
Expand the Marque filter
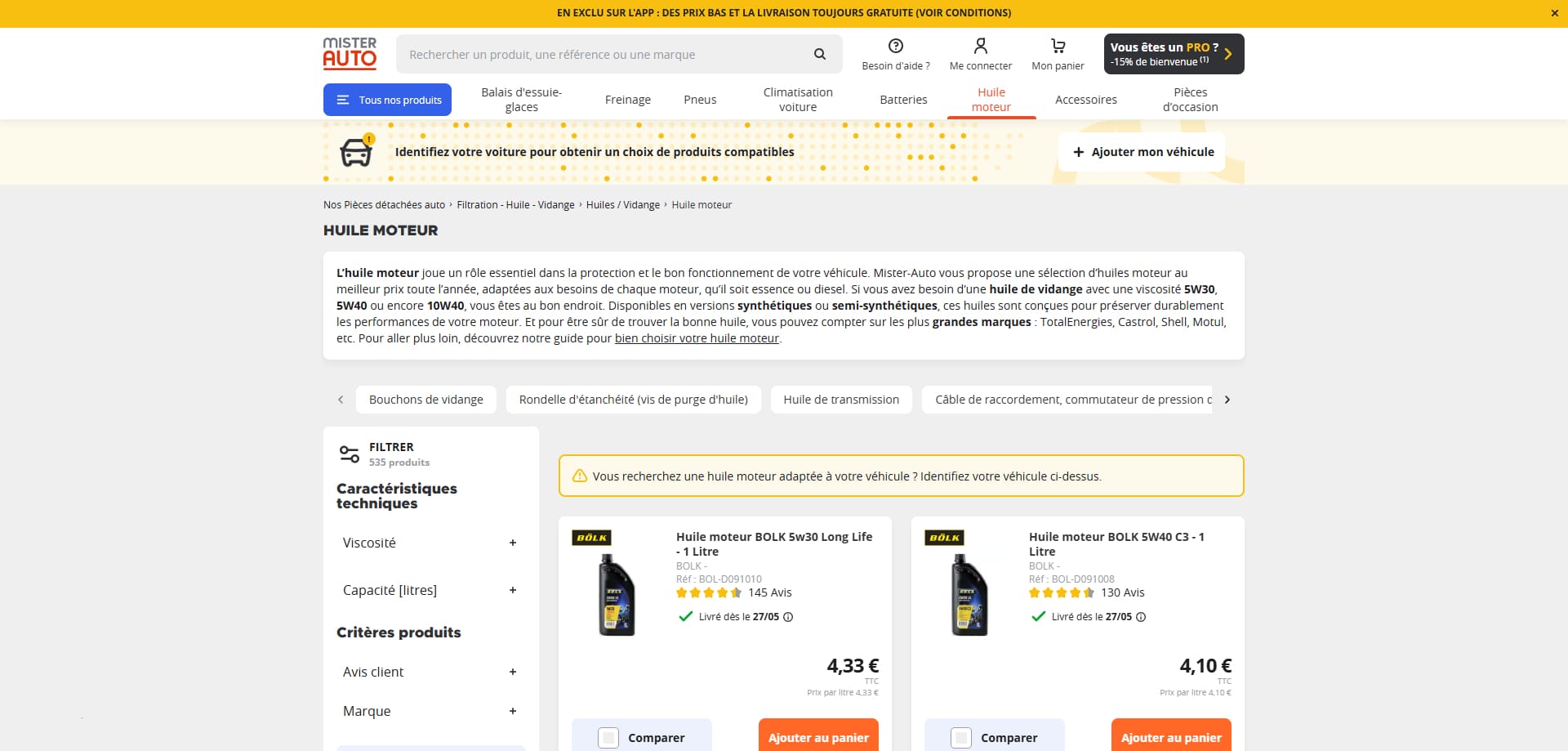[x=431, y=711]
